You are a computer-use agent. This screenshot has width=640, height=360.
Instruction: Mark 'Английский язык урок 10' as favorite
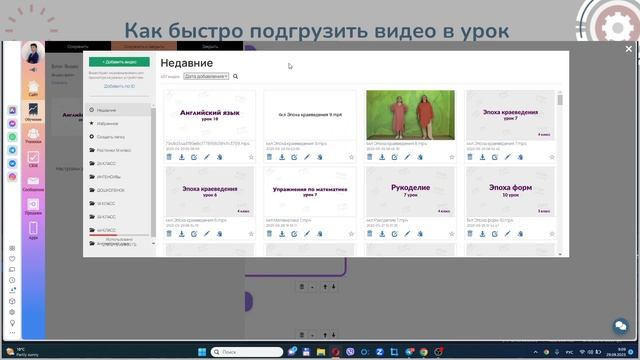point(251,157)
